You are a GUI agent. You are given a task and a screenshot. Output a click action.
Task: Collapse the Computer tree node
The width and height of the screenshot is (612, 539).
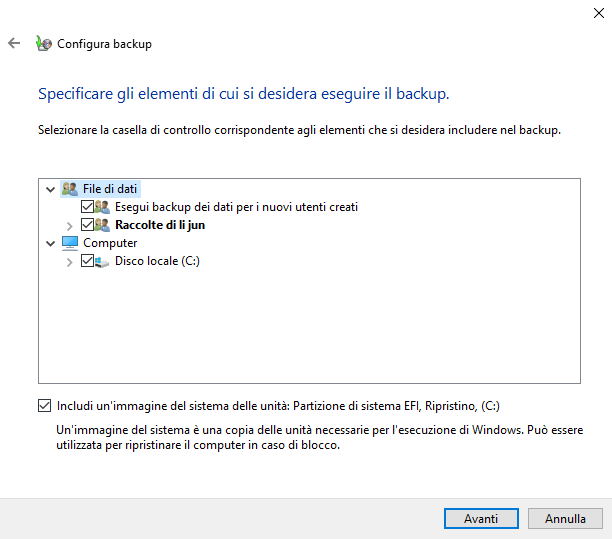point(51,243)
